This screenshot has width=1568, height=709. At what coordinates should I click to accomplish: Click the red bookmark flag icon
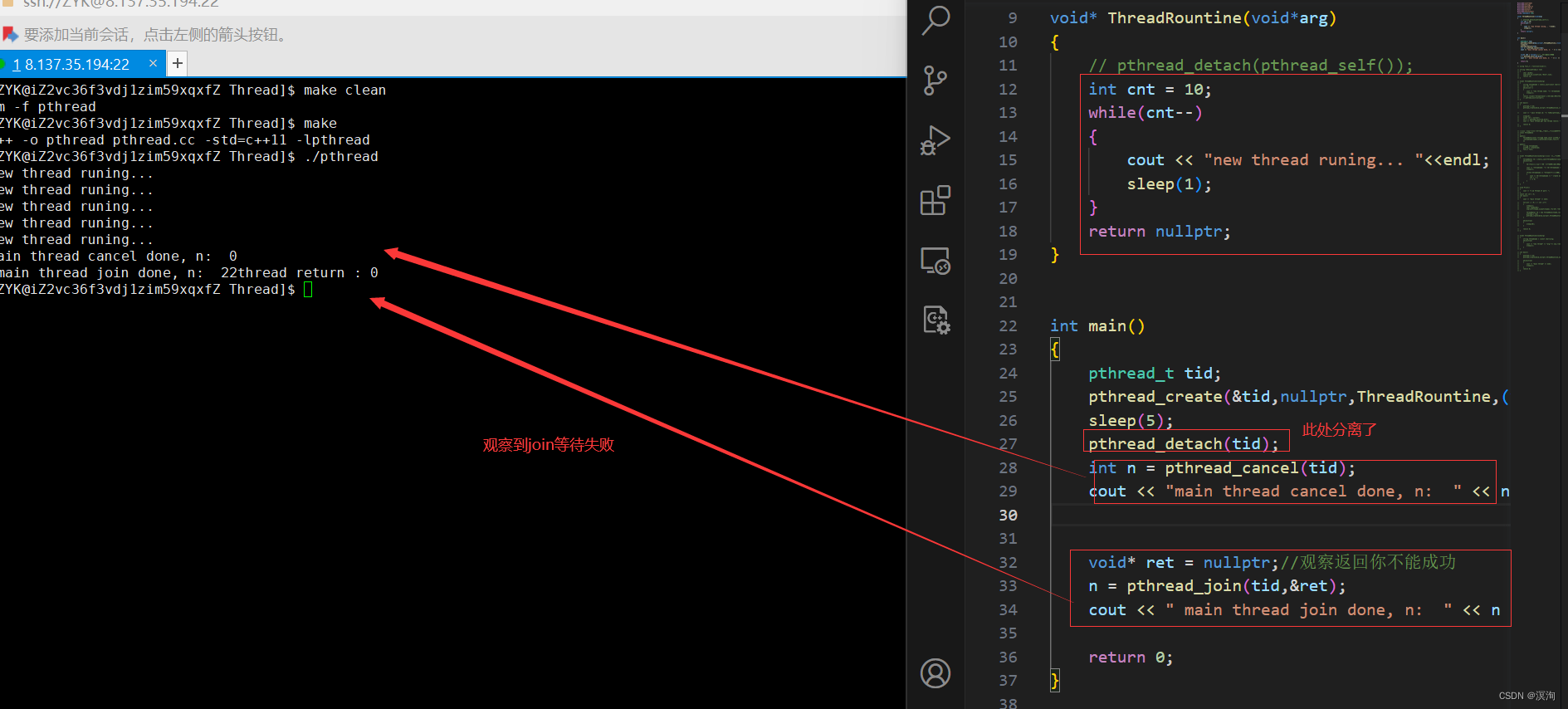[10, 35]
